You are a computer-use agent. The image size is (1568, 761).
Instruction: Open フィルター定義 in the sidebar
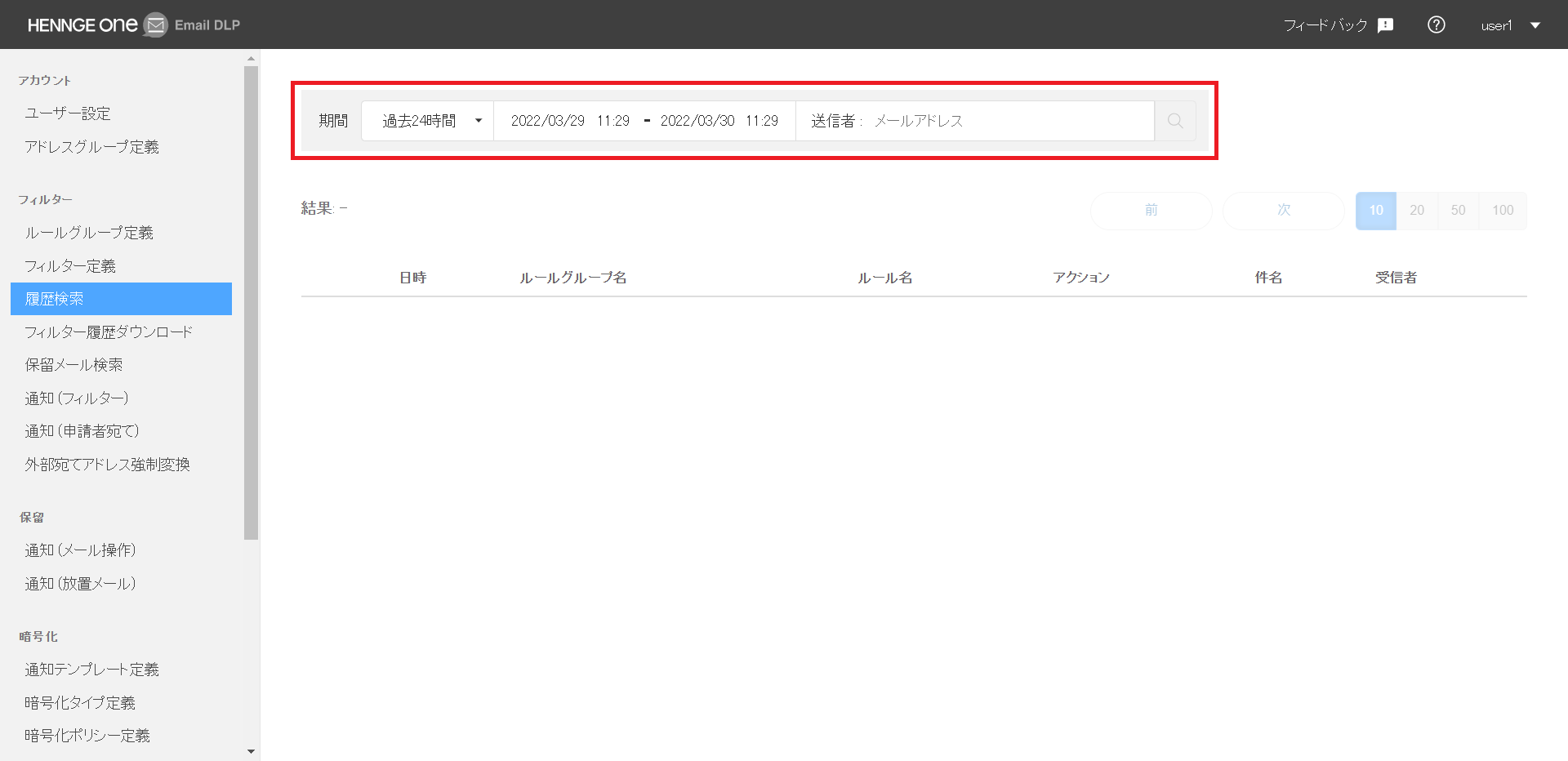point(70,266)
